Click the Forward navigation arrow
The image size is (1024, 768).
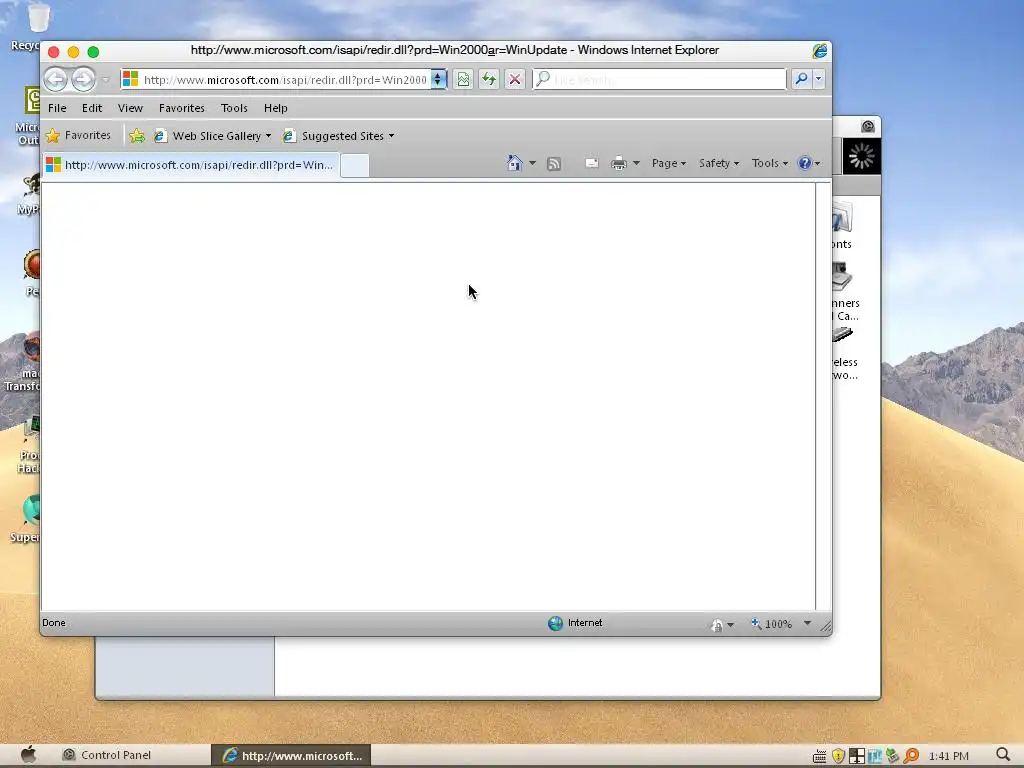[84, 80]
